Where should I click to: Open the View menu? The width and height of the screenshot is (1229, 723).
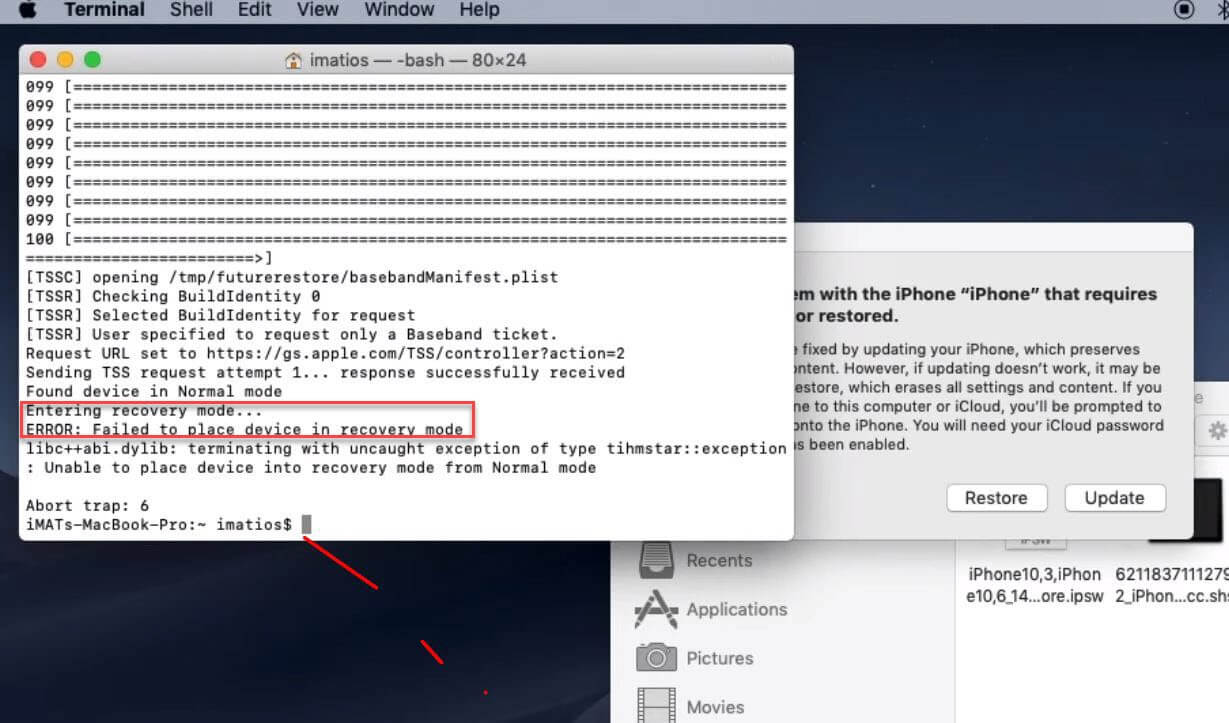coord(317,10)
